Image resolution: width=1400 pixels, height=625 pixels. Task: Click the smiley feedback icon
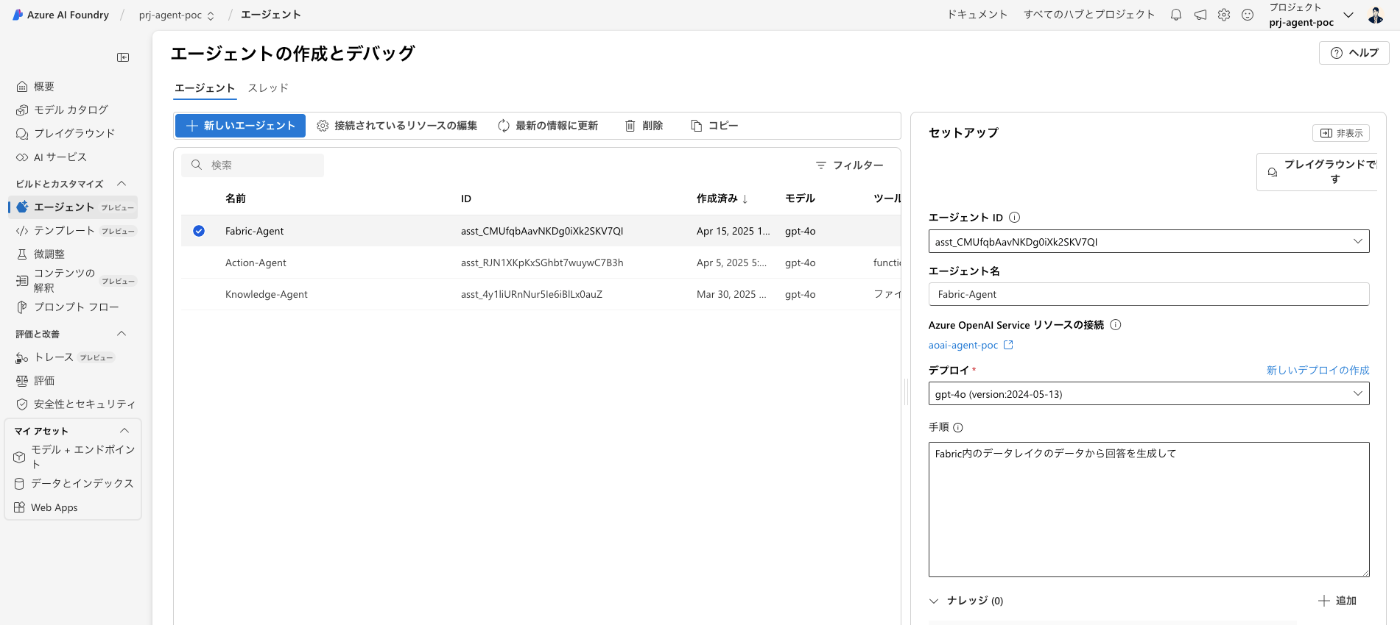1247,15
